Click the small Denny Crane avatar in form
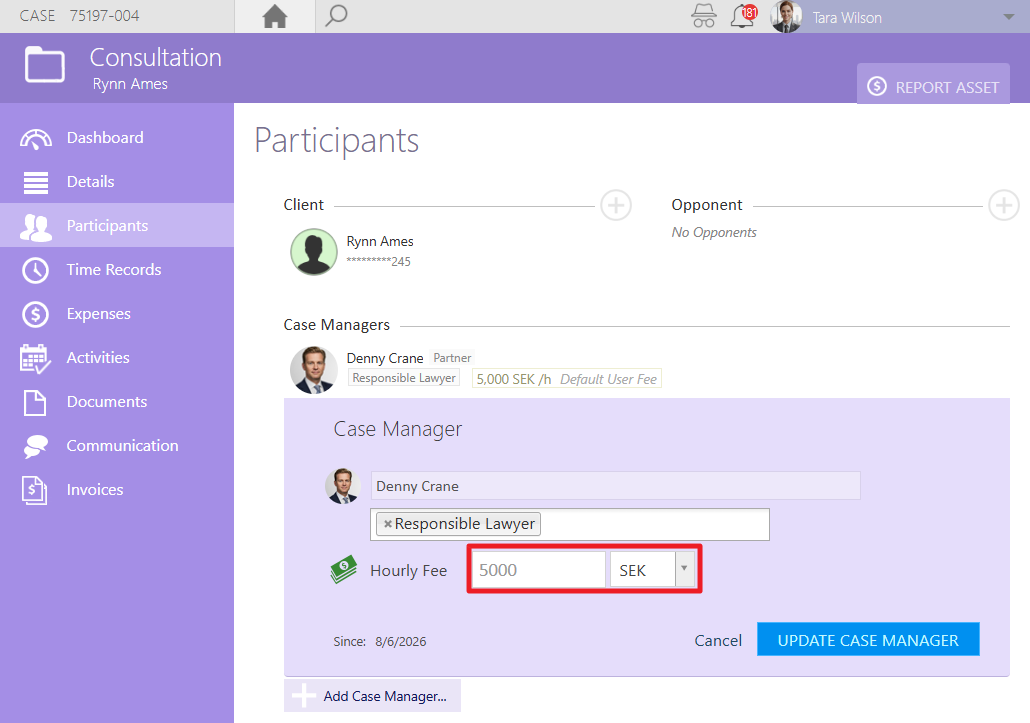Viewport: 1030px width, 723px height. pyautogui.click(x=343, y=486)
